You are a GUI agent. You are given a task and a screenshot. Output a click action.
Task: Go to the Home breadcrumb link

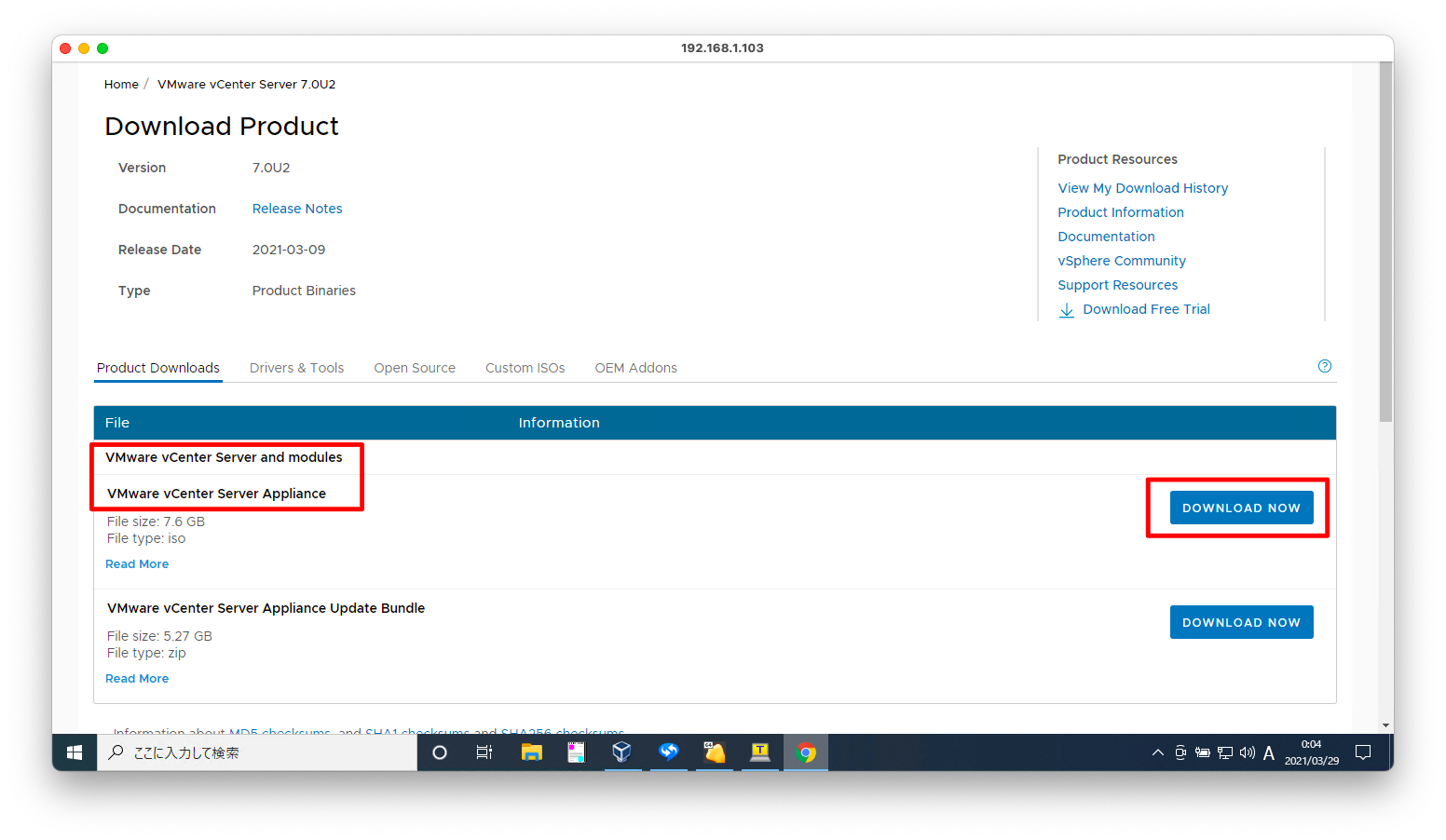point(121,84)
